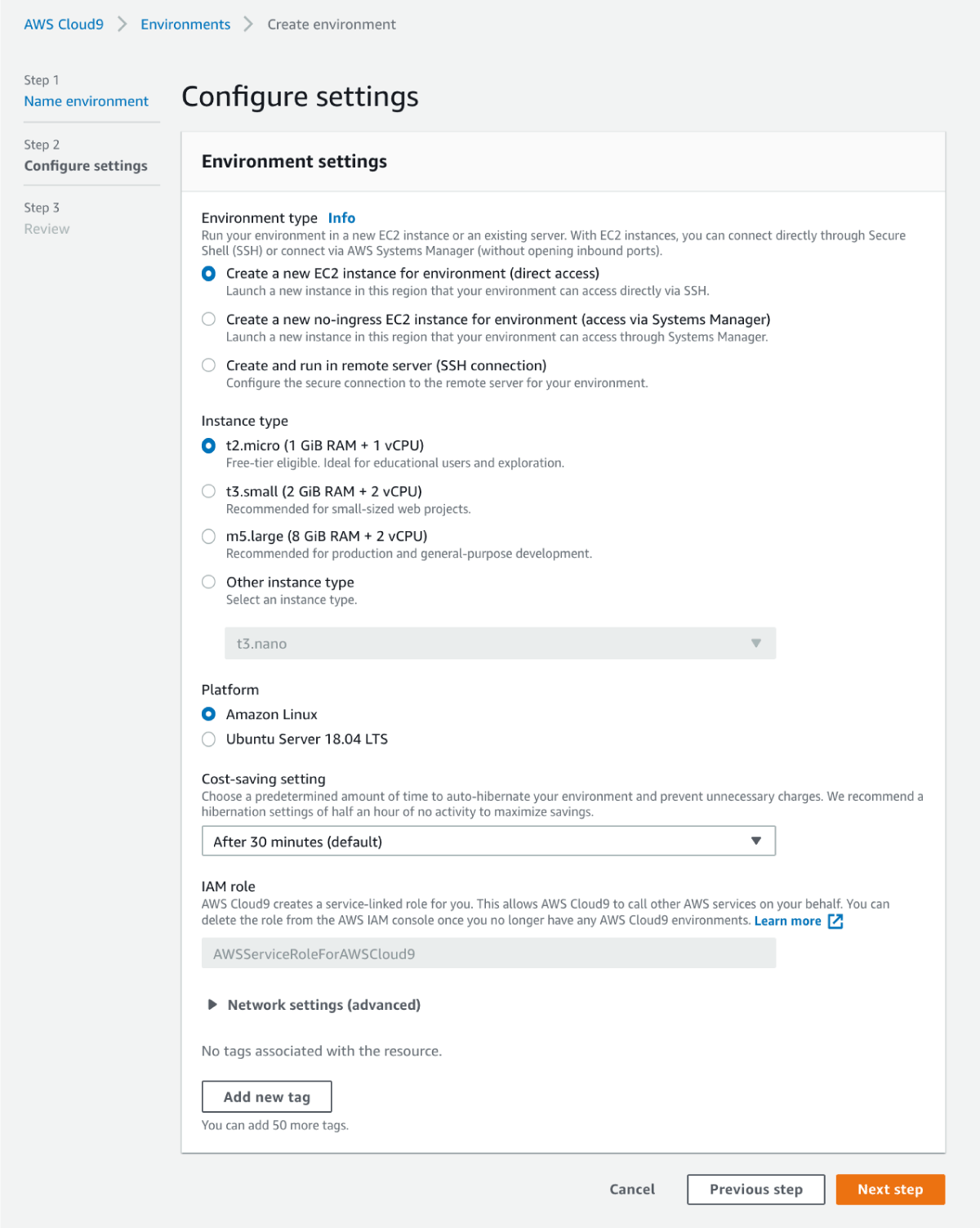This screenshot has width=980, height=1228.
Task: Click Add new tag button
Action: pyautogui.click(x=266, y=1096)
